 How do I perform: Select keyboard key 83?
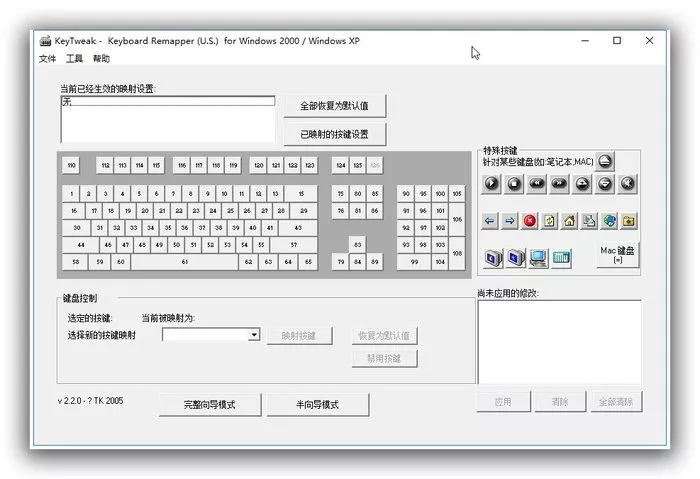pyautogui.click(x=358, y=245)
